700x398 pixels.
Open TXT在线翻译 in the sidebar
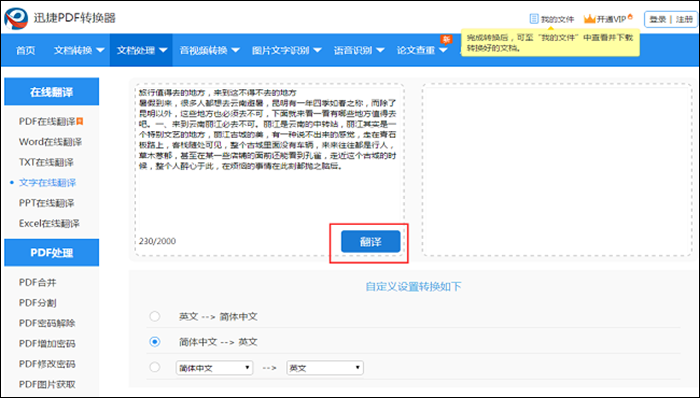(46, 162)
